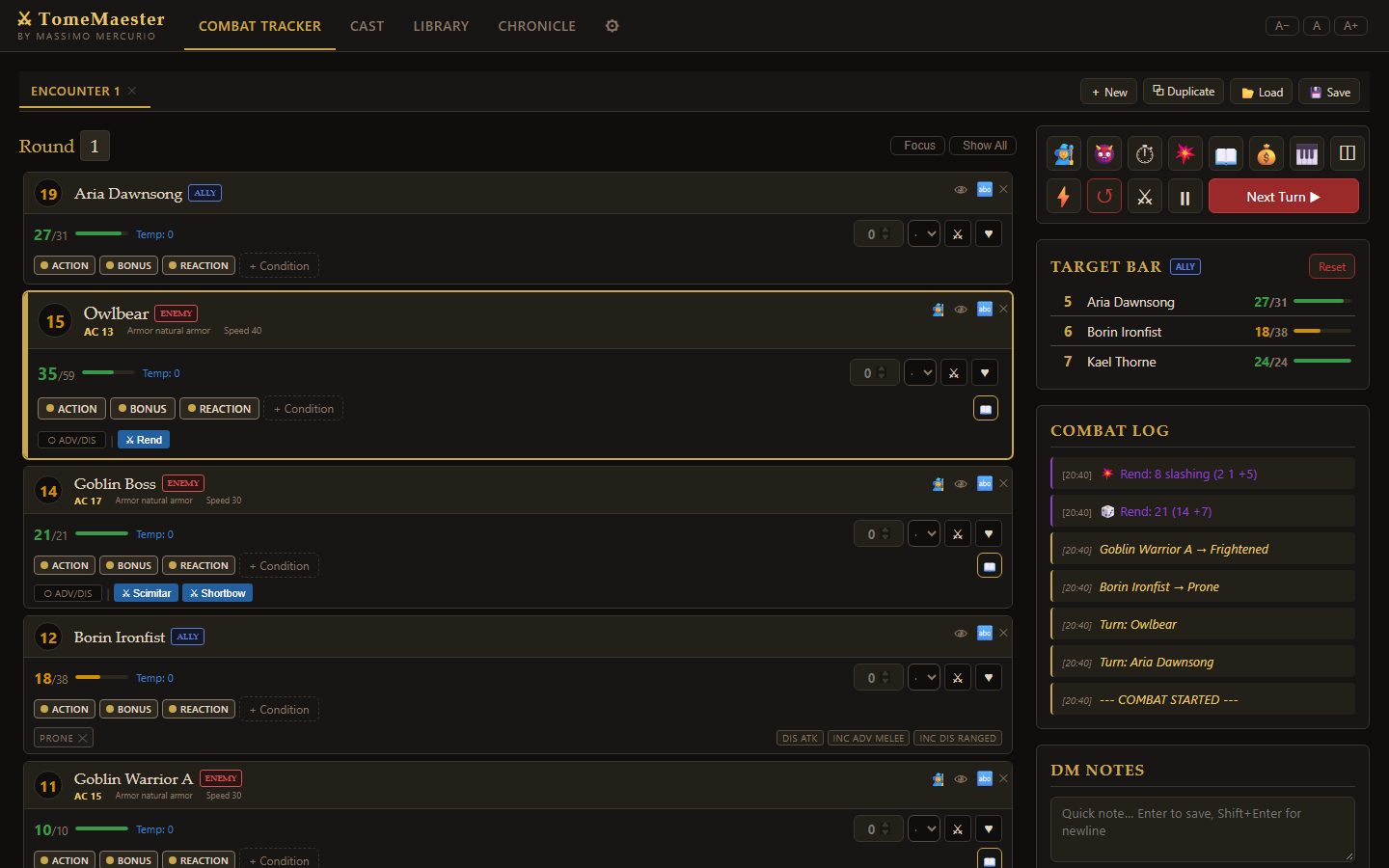Open the stopwatch timer tool
The width and height of the screenshot is (1389, 868).
pos(1145,153)
